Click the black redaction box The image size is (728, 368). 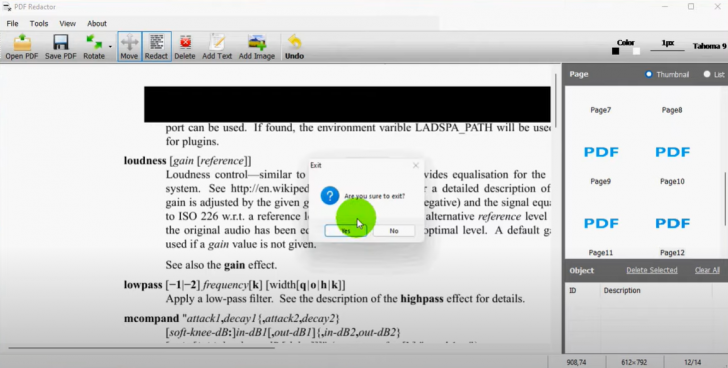click(347, 104)
